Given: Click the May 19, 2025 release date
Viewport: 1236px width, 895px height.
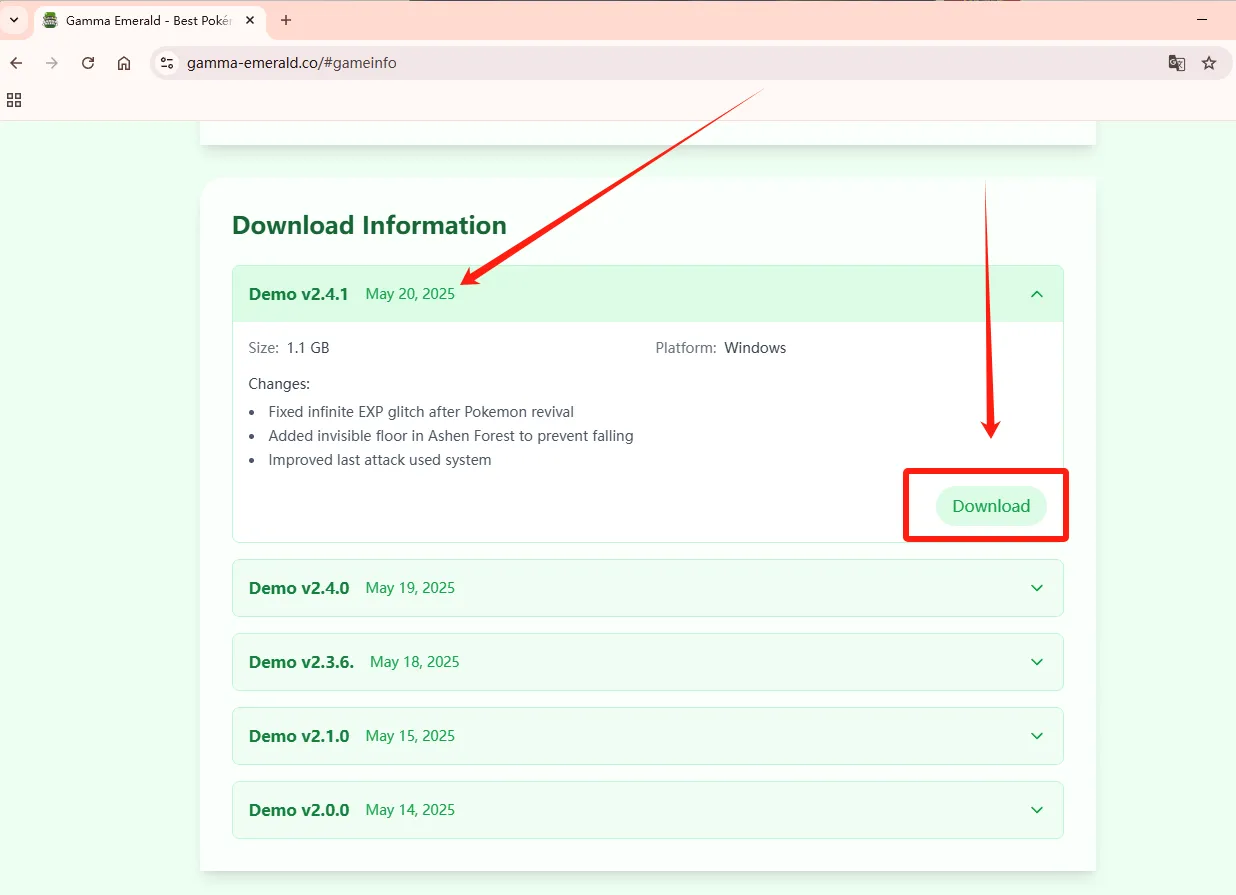Looking at the screenshot, I should [410, 588].
